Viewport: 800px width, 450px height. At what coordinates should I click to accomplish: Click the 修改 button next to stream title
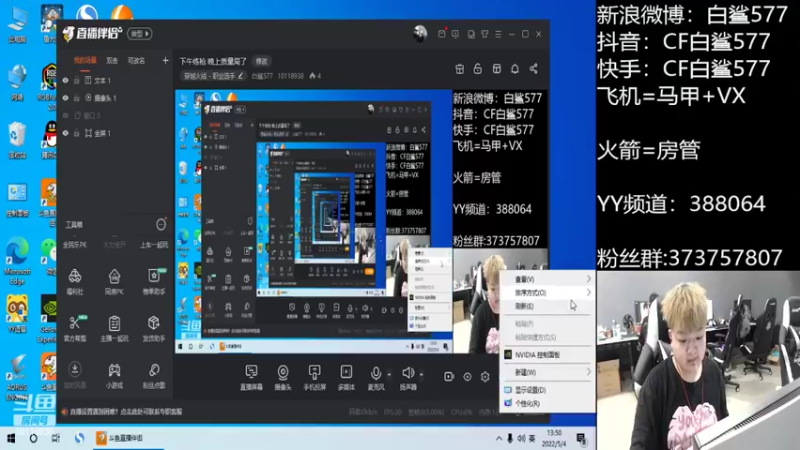[262, 61]
